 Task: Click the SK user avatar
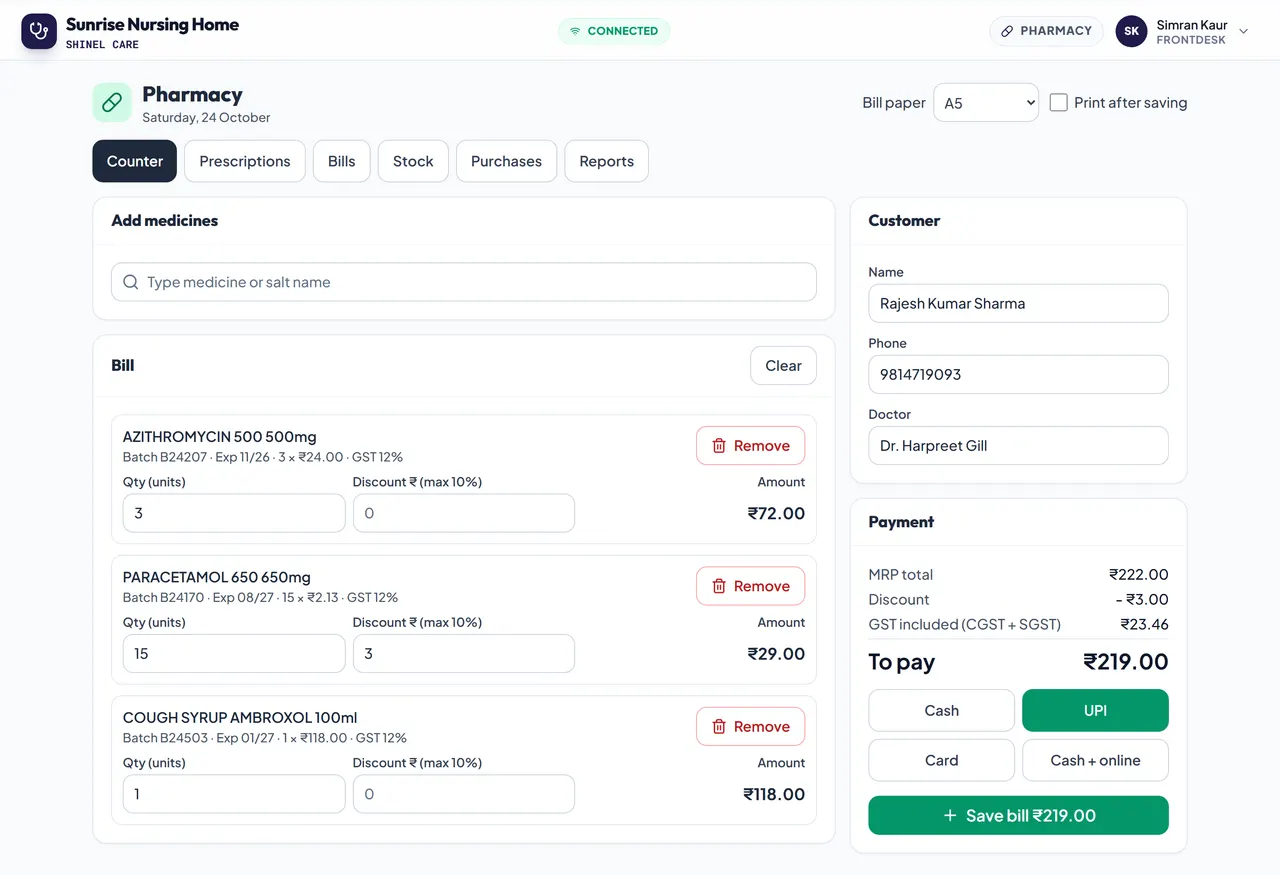click(x=1131, y=31)
